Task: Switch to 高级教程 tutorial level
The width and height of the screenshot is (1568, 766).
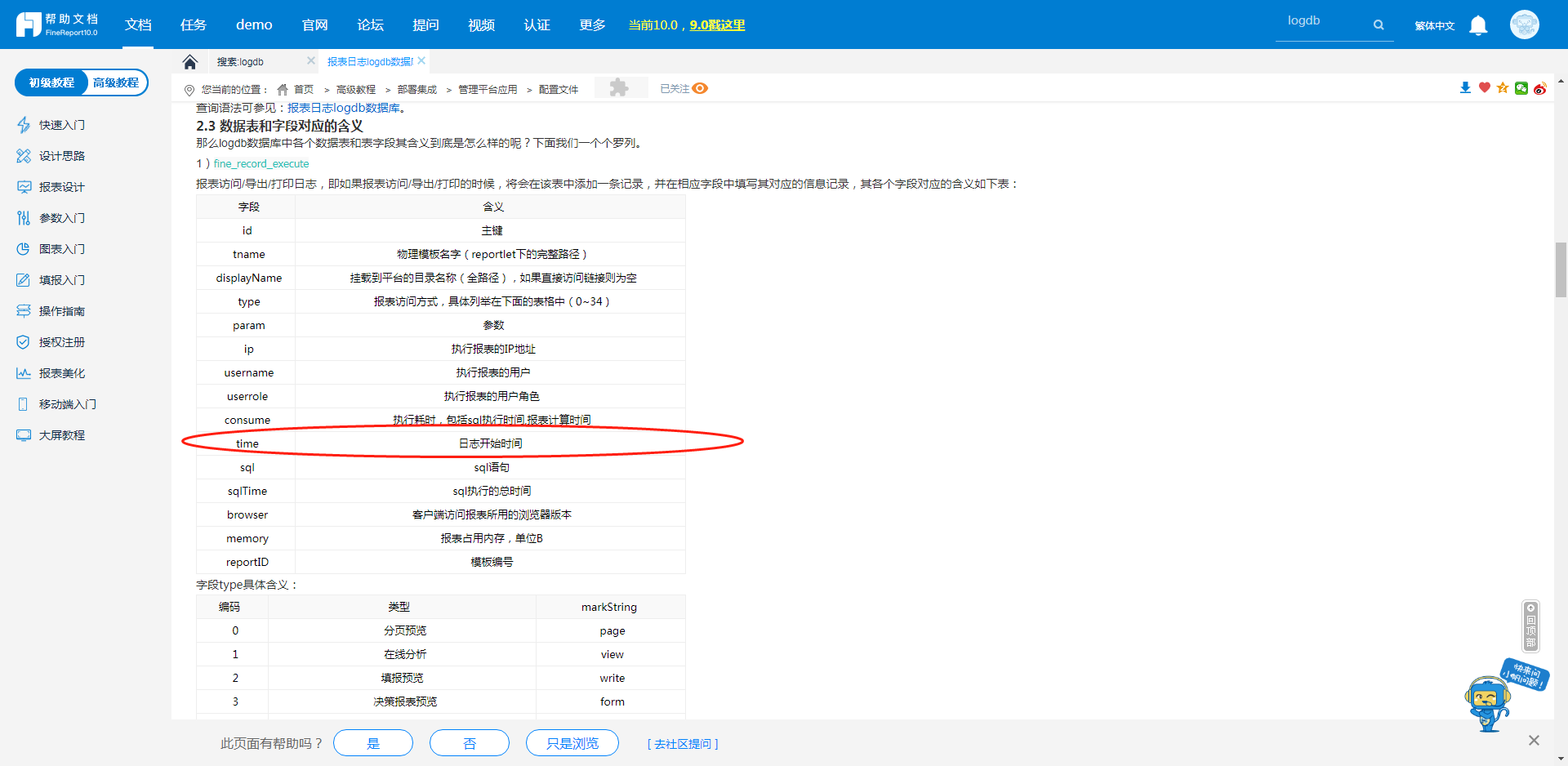Action: (x=115, y=82)
